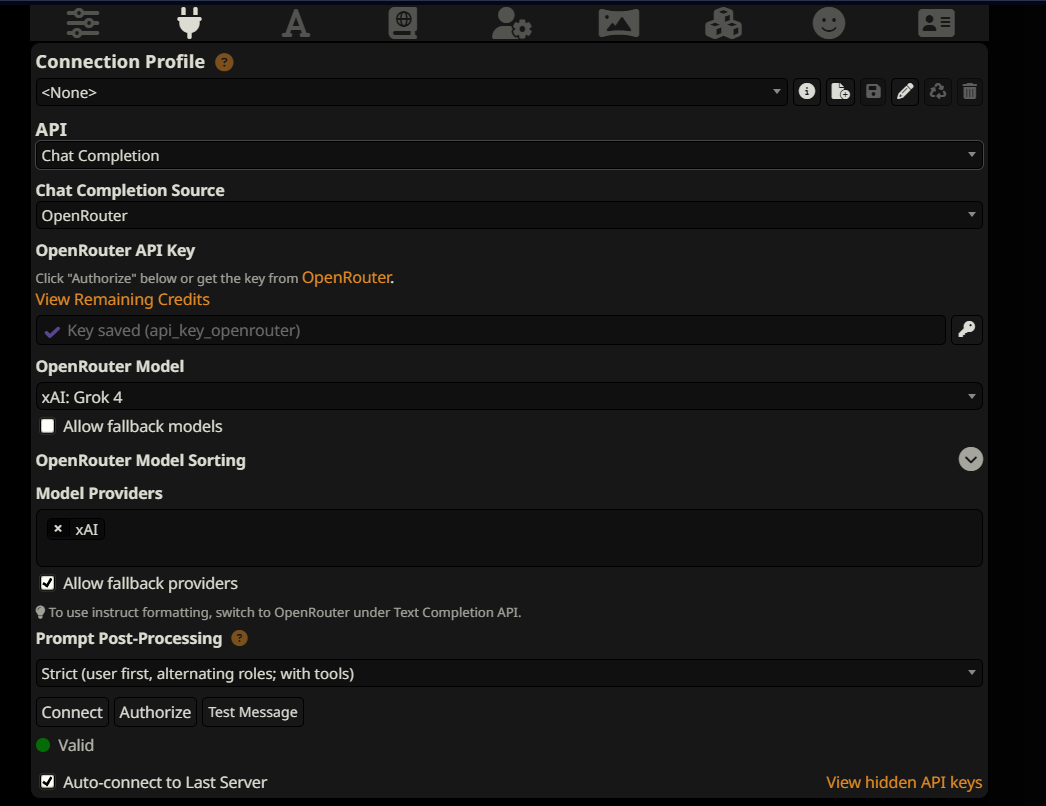The width and height of the screenshot is (1046, 806).
Task: Open the Prompt Post-Processing Strict dropdown
Action: coord(509,673)
